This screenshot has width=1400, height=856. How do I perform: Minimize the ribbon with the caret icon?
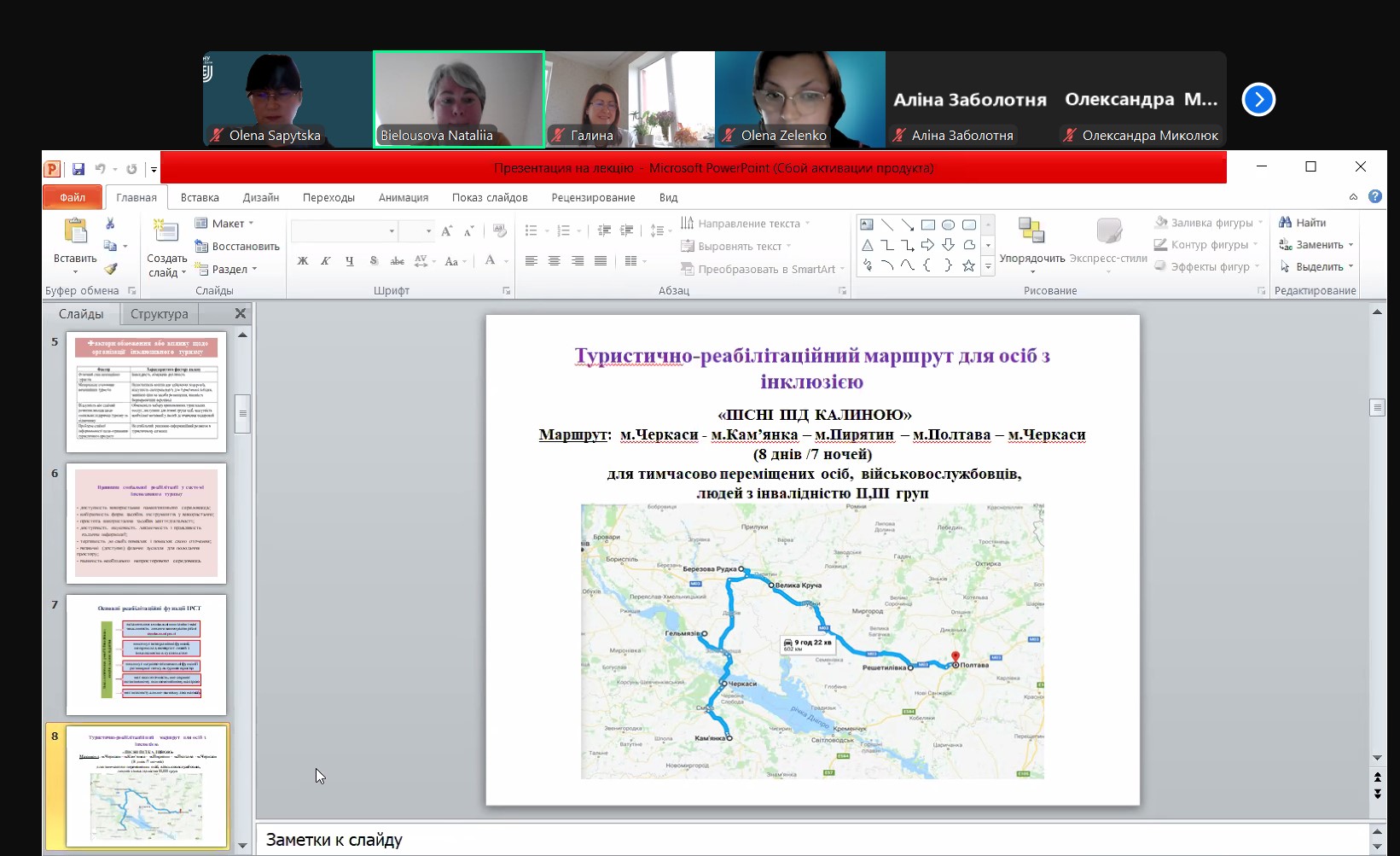1353,196
